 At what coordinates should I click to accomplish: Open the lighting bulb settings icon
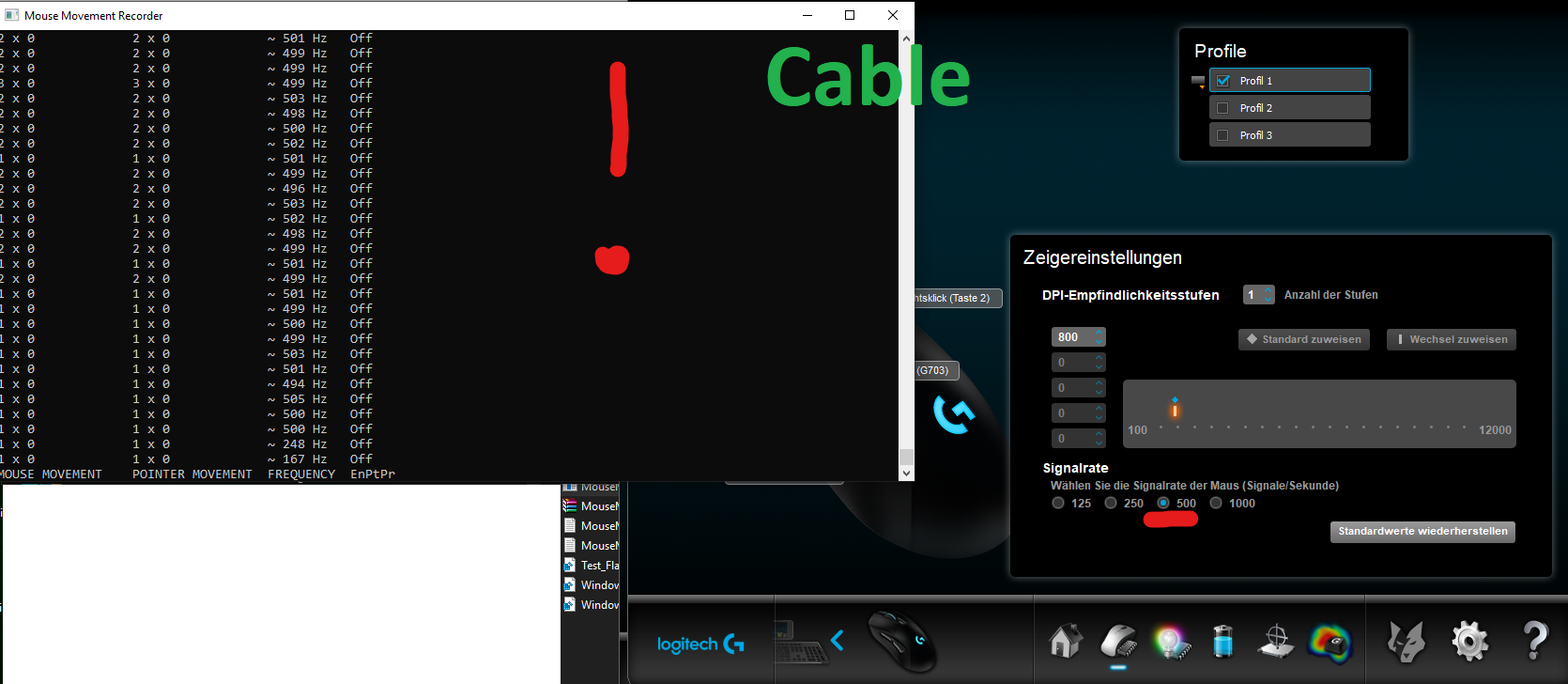1171,642
